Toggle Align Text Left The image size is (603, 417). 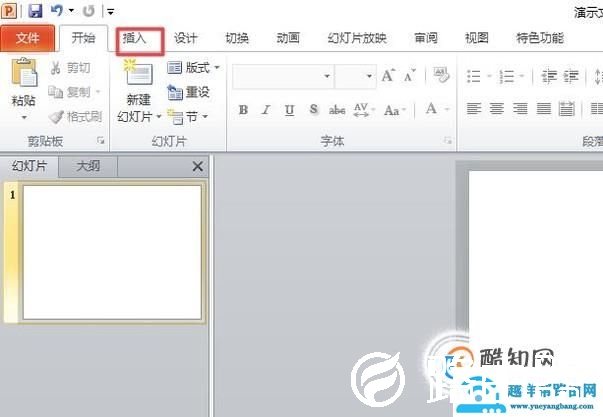click(474, 109)
